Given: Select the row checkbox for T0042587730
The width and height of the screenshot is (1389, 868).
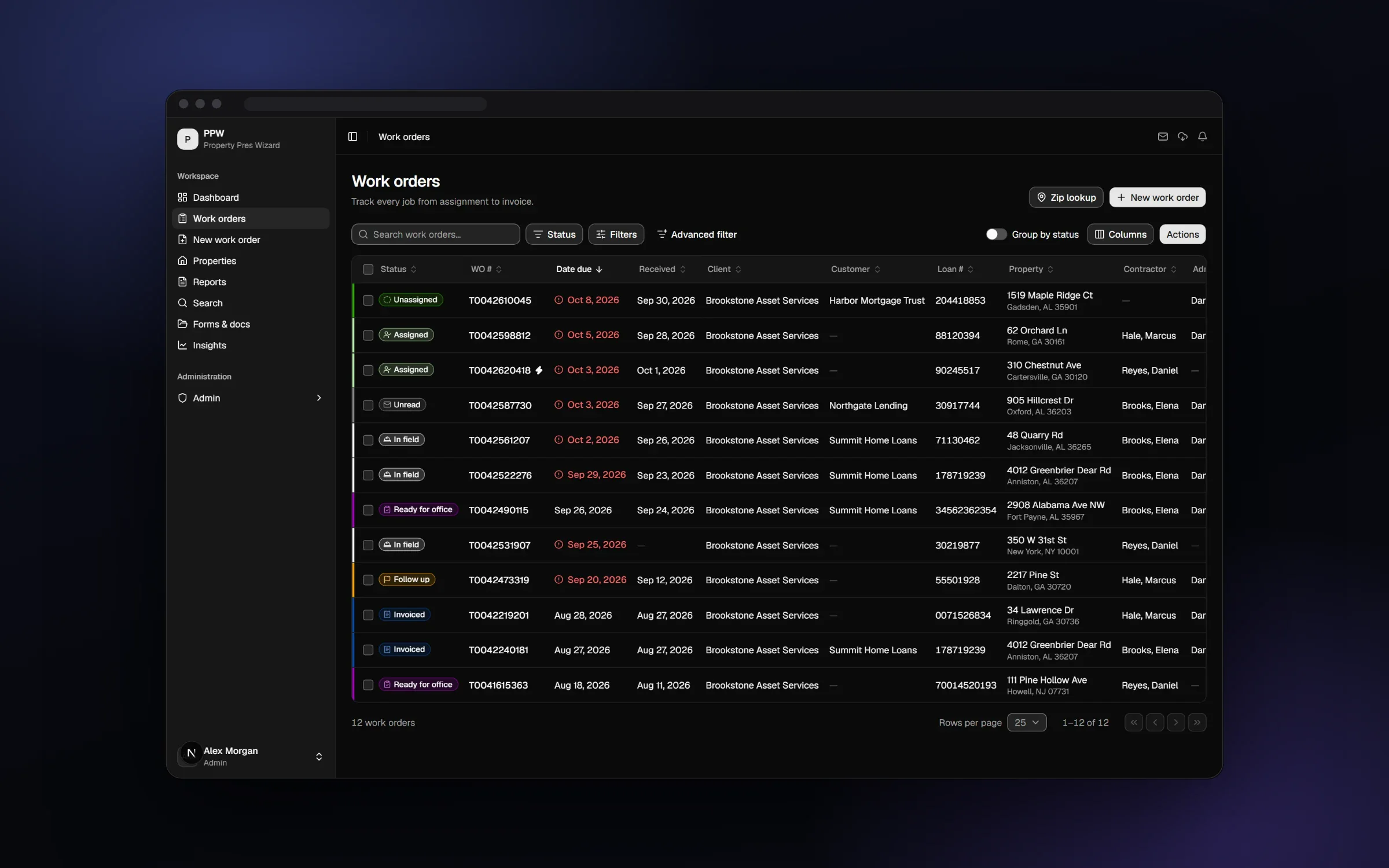Looking at the screenshot, I should (x=368, y=405).
